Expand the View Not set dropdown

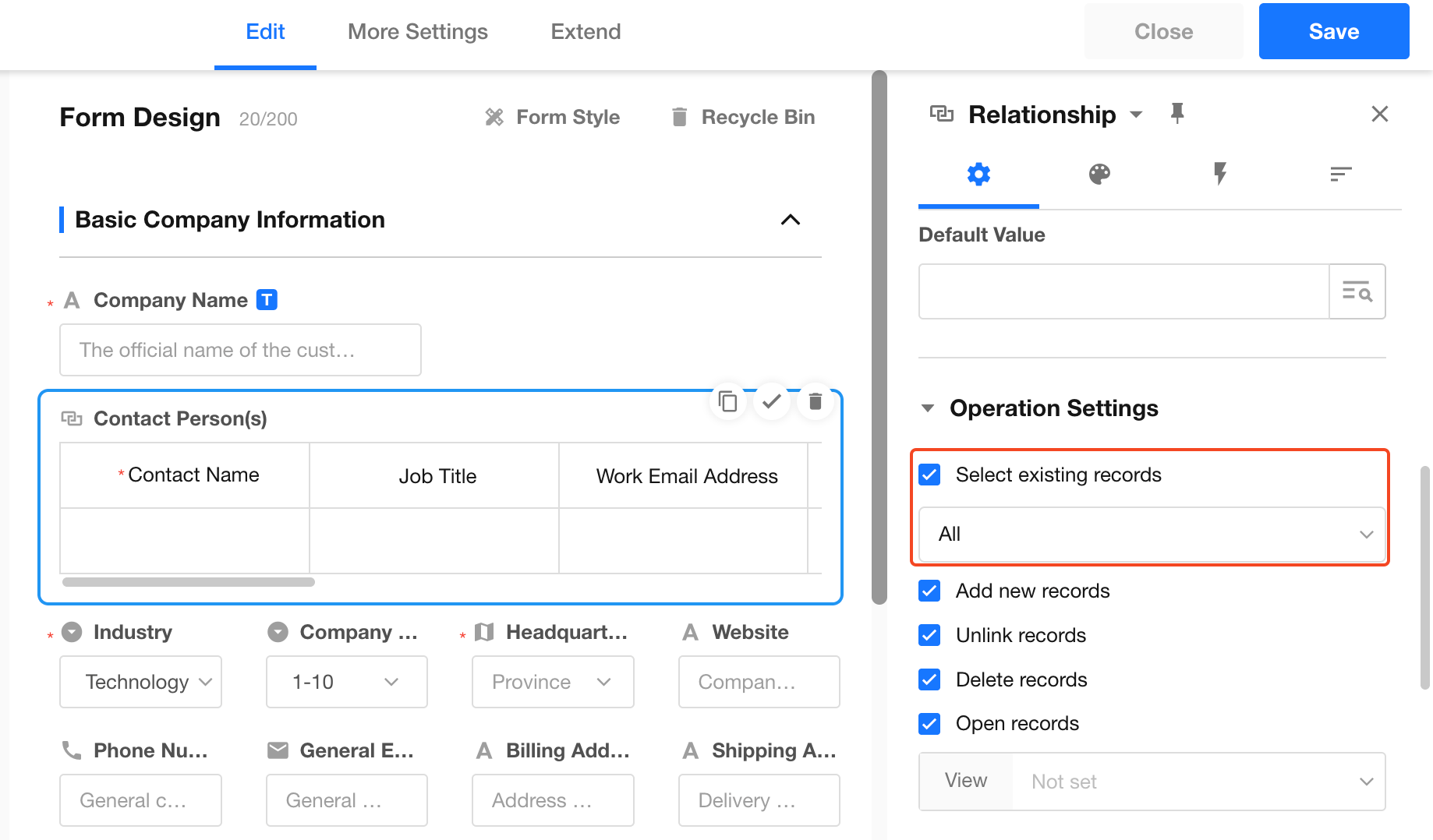(x=1198, y=782)
